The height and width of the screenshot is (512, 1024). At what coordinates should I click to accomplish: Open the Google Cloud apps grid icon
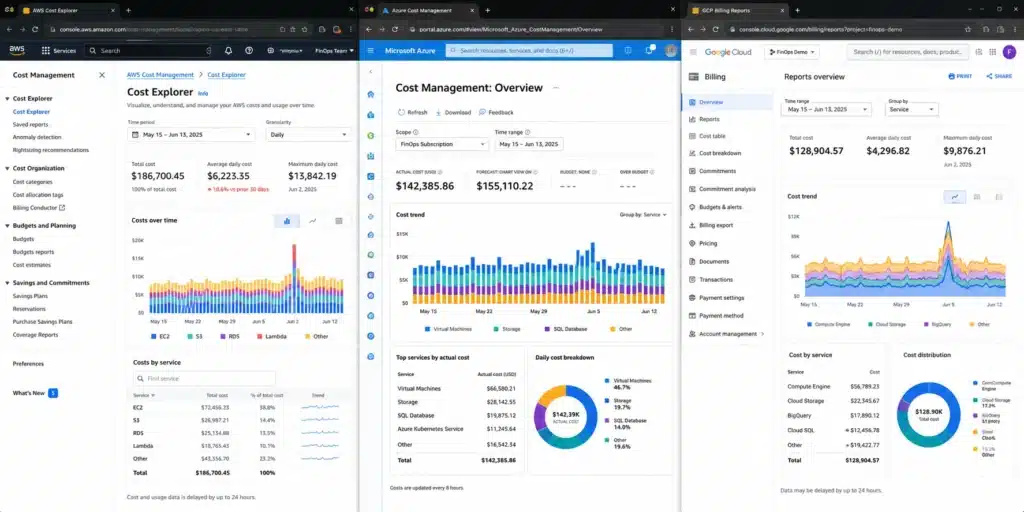[993, 52]
